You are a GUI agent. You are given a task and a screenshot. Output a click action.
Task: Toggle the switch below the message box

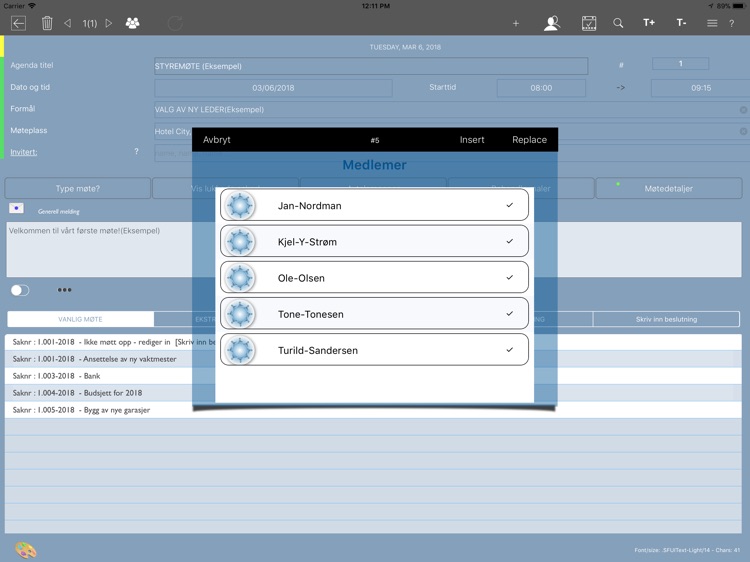[x=20, y=290]
